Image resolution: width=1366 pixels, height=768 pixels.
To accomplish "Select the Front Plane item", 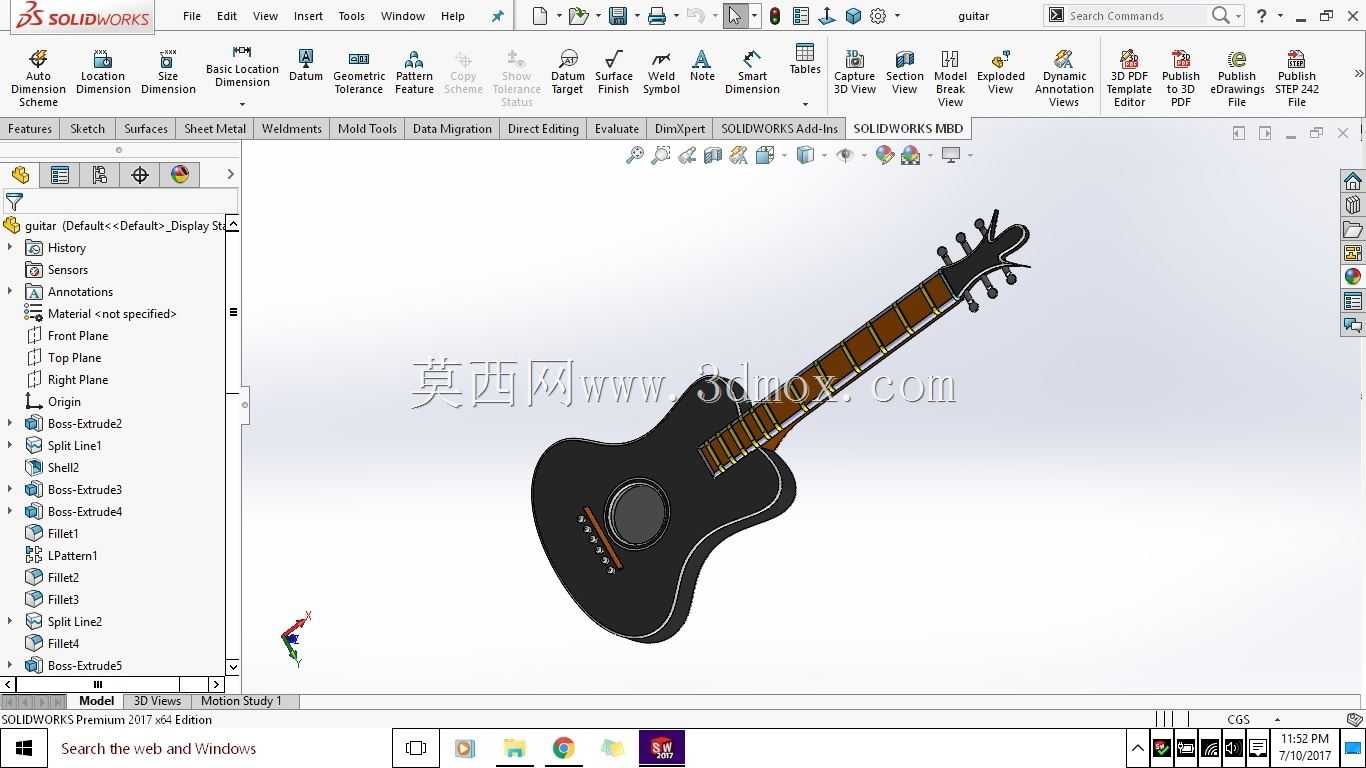I will click(67, 335).
